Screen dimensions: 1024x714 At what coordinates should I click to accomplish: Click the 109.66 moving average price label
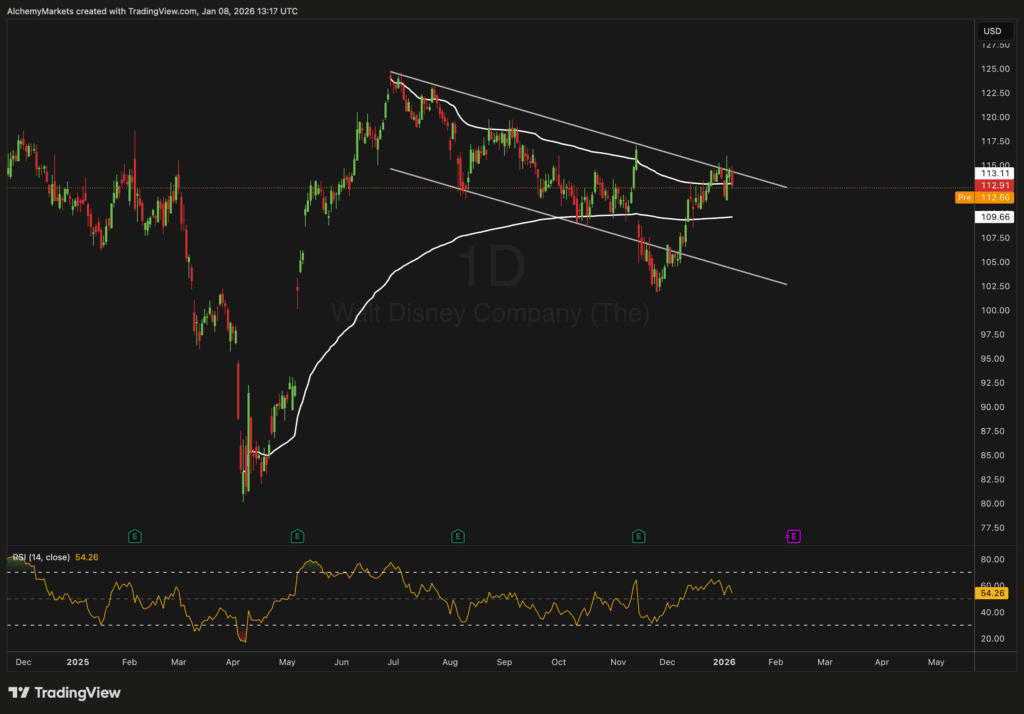point(992,216)
